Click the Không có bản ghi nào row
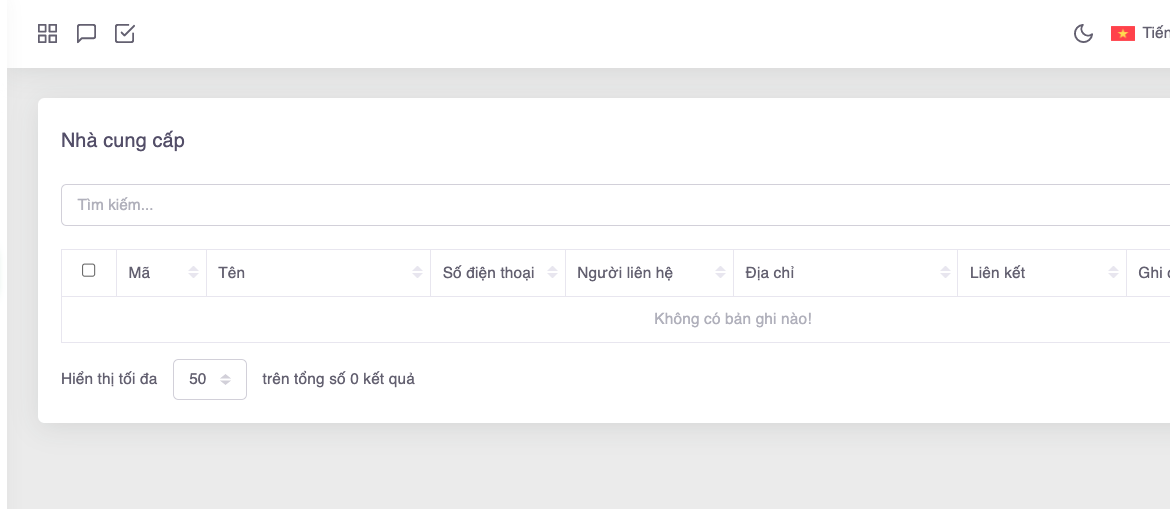Viewport: 1170px width, 509px height. (732, 320)
